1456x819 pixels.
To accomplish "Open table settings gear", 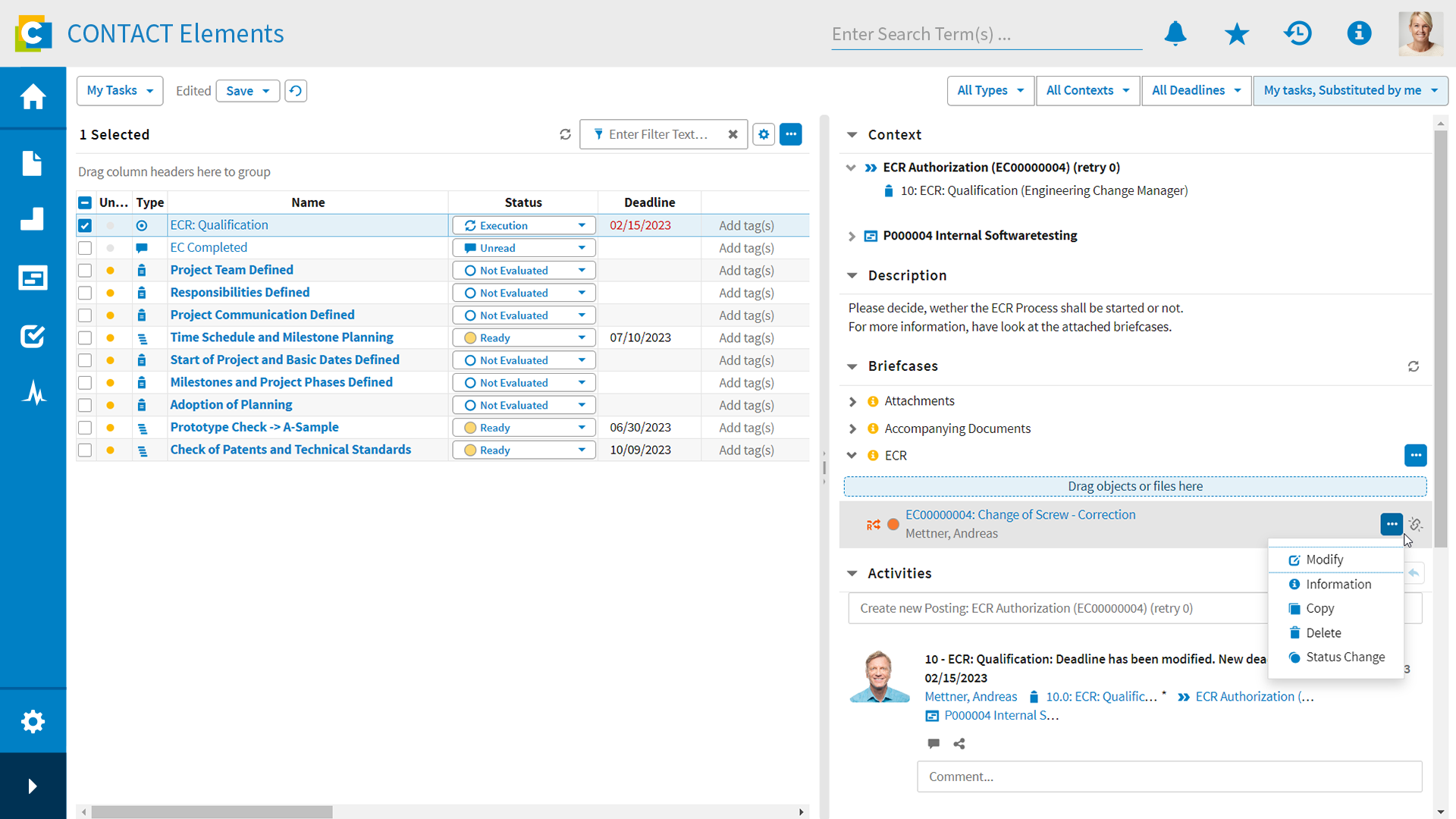I will coord(764,134).
